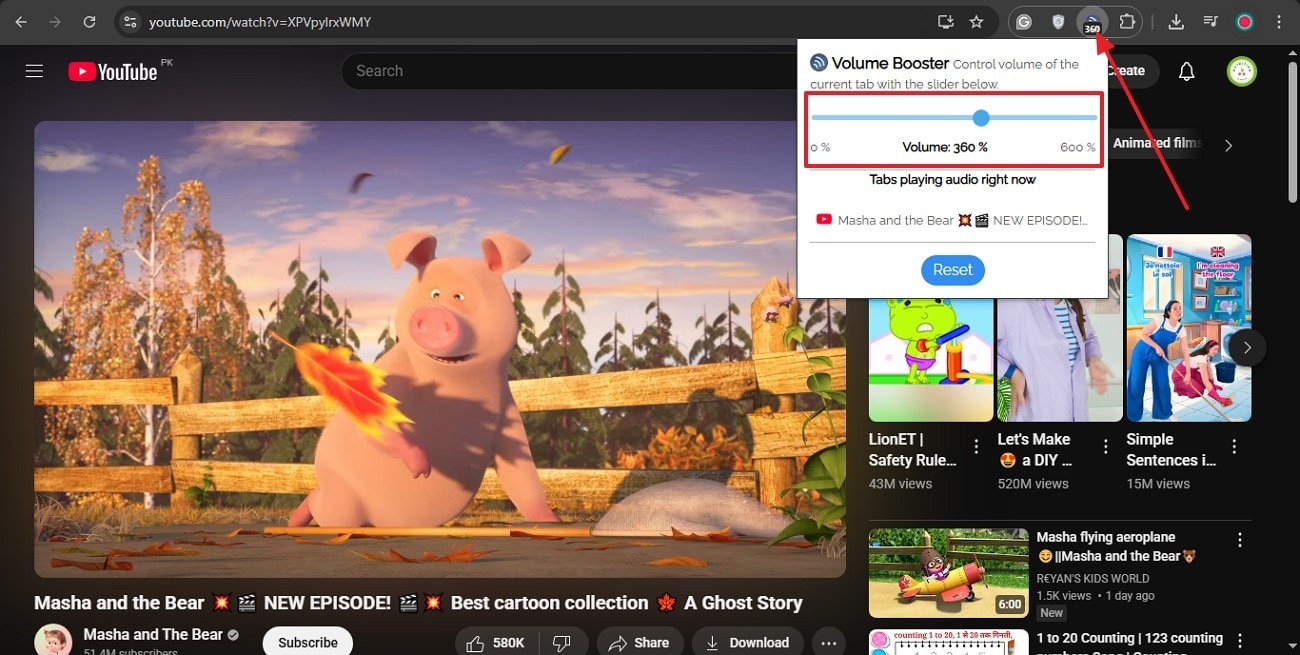This screenshot has width=1300, height=655.
Task: Open options for Masha flying aeroplane video
Action: point(1240,540)
